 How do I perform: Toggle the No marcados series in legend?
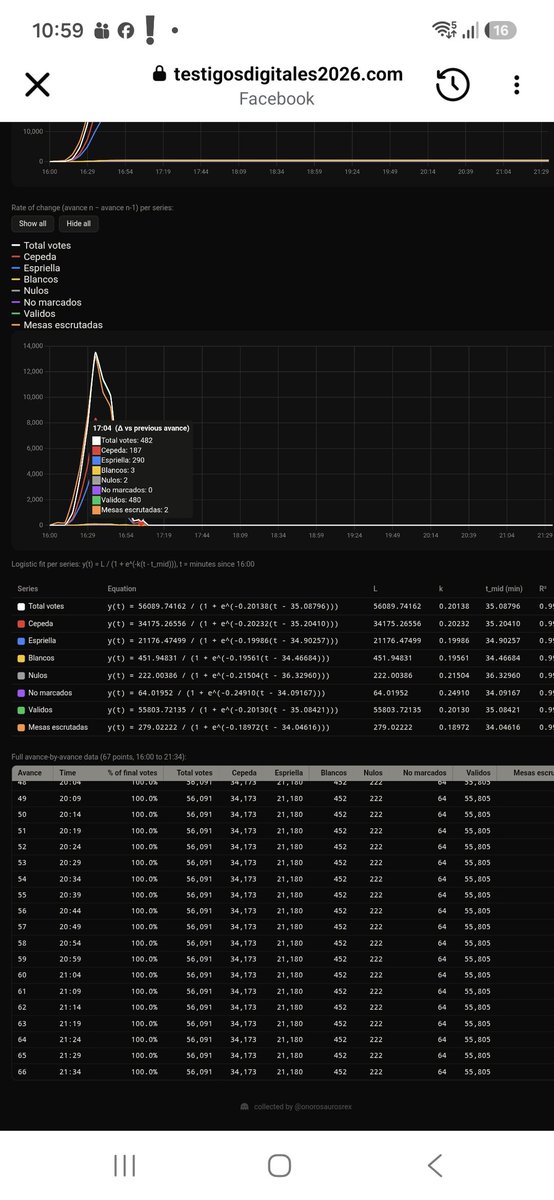pyautogui.click(x=46, y=302)
